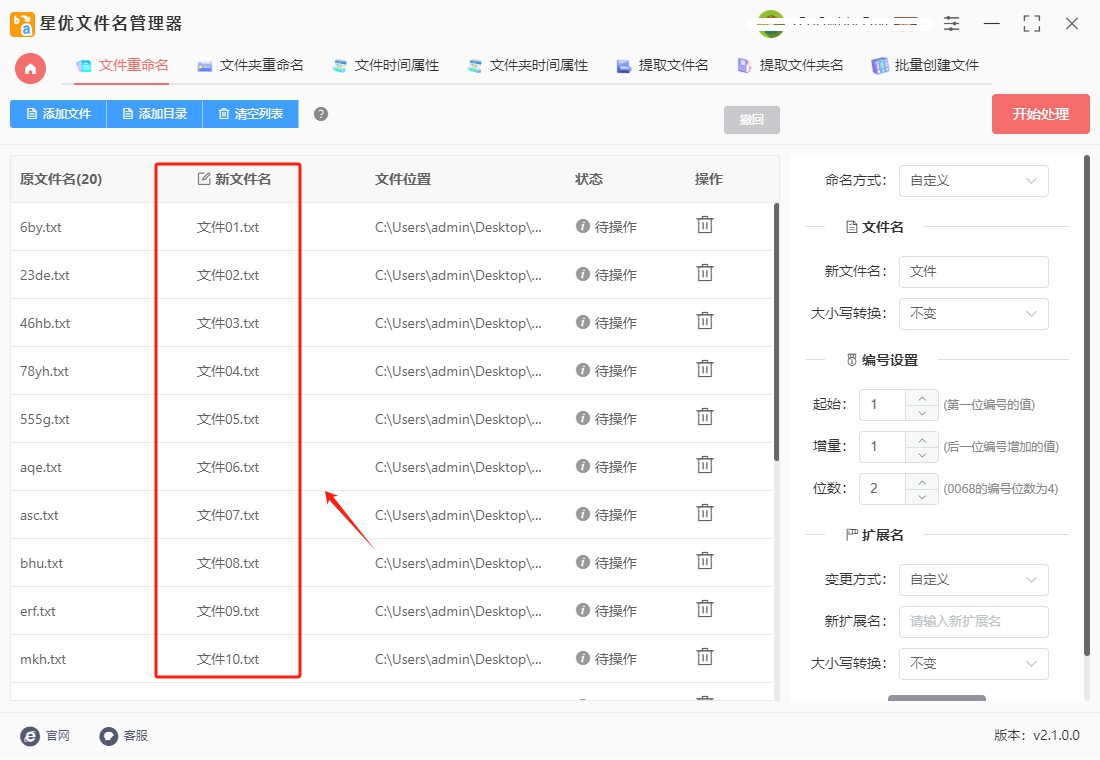This screenshot has height=760, width=1100.
Task: Click the 添加文件 button
Action: (58, 114)
